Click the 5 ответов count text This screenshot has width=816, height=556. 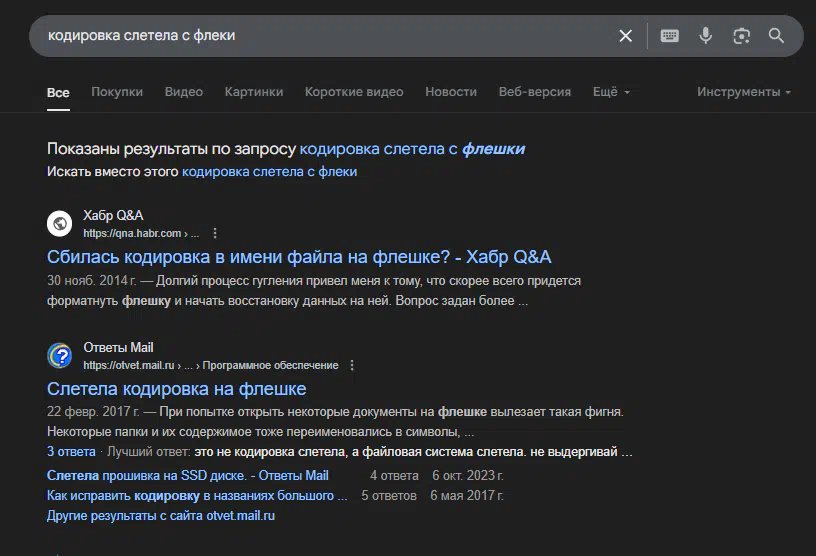389,496
